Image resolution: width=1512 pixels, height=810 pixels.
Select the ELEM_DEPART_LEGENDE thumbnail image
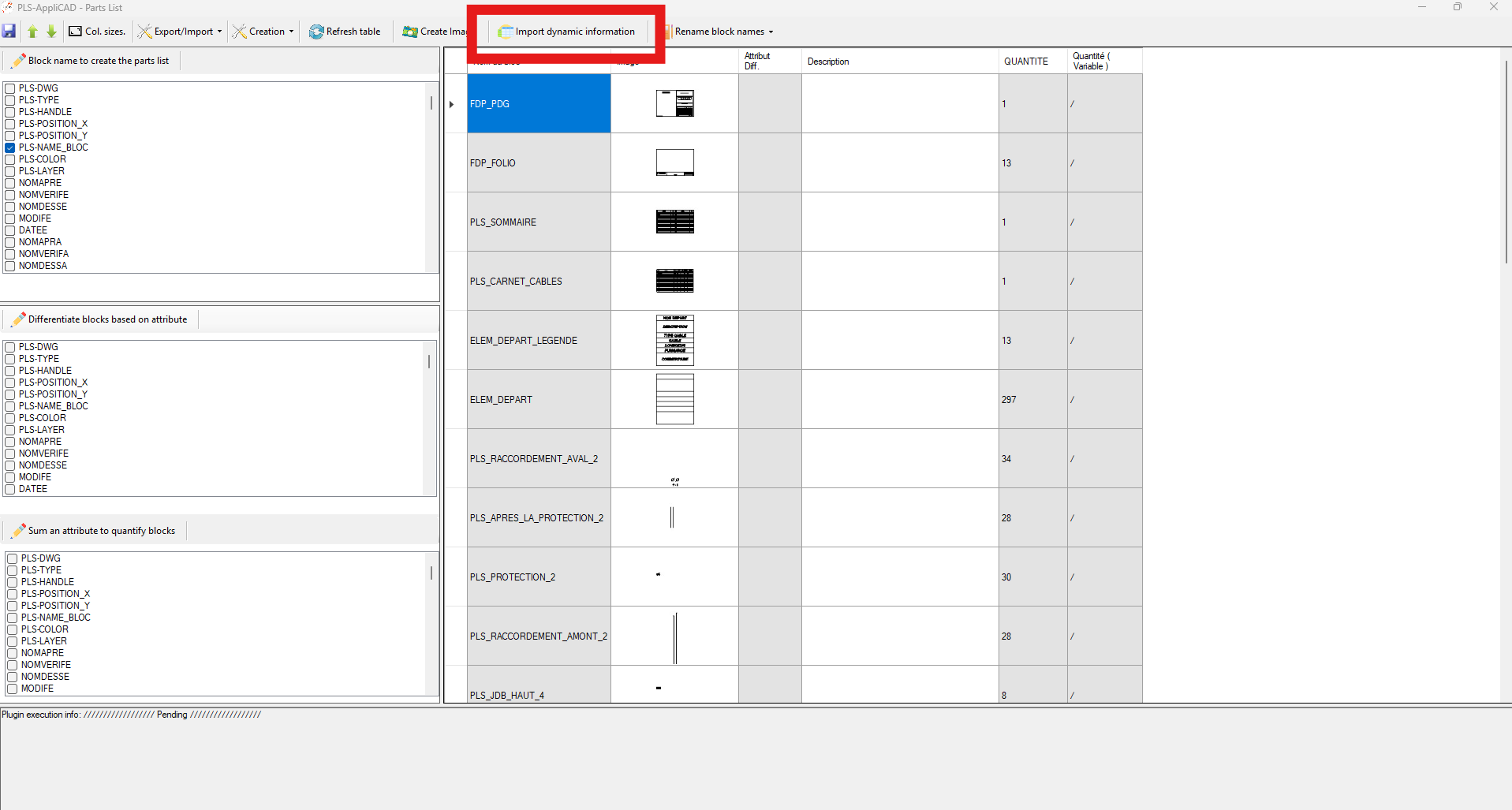[674, 340]
